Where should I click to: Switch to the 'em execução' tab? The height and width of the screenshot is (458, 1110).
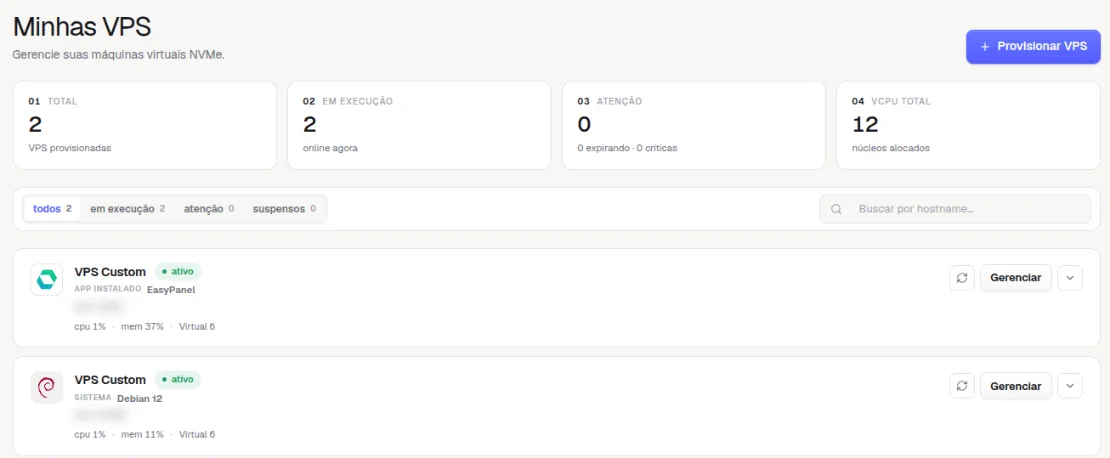pyautogui.click(x=127, y=209)
